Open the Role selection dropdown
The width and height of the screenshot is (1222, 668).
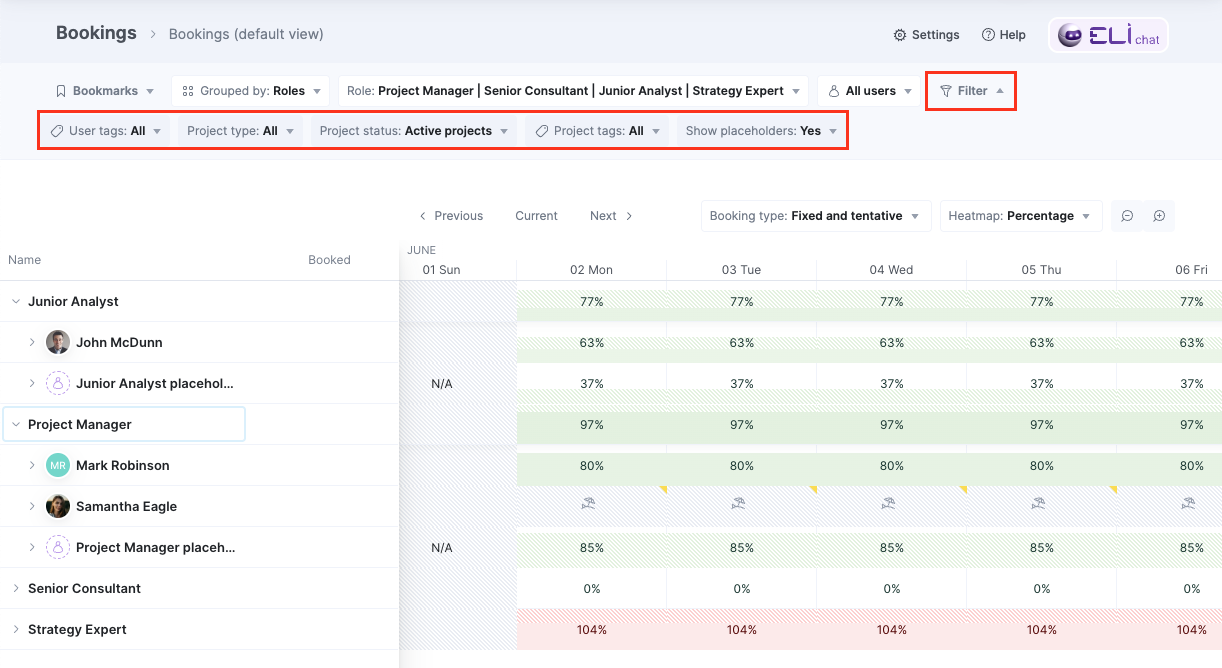pyautogui.click(x=573, y=91)
